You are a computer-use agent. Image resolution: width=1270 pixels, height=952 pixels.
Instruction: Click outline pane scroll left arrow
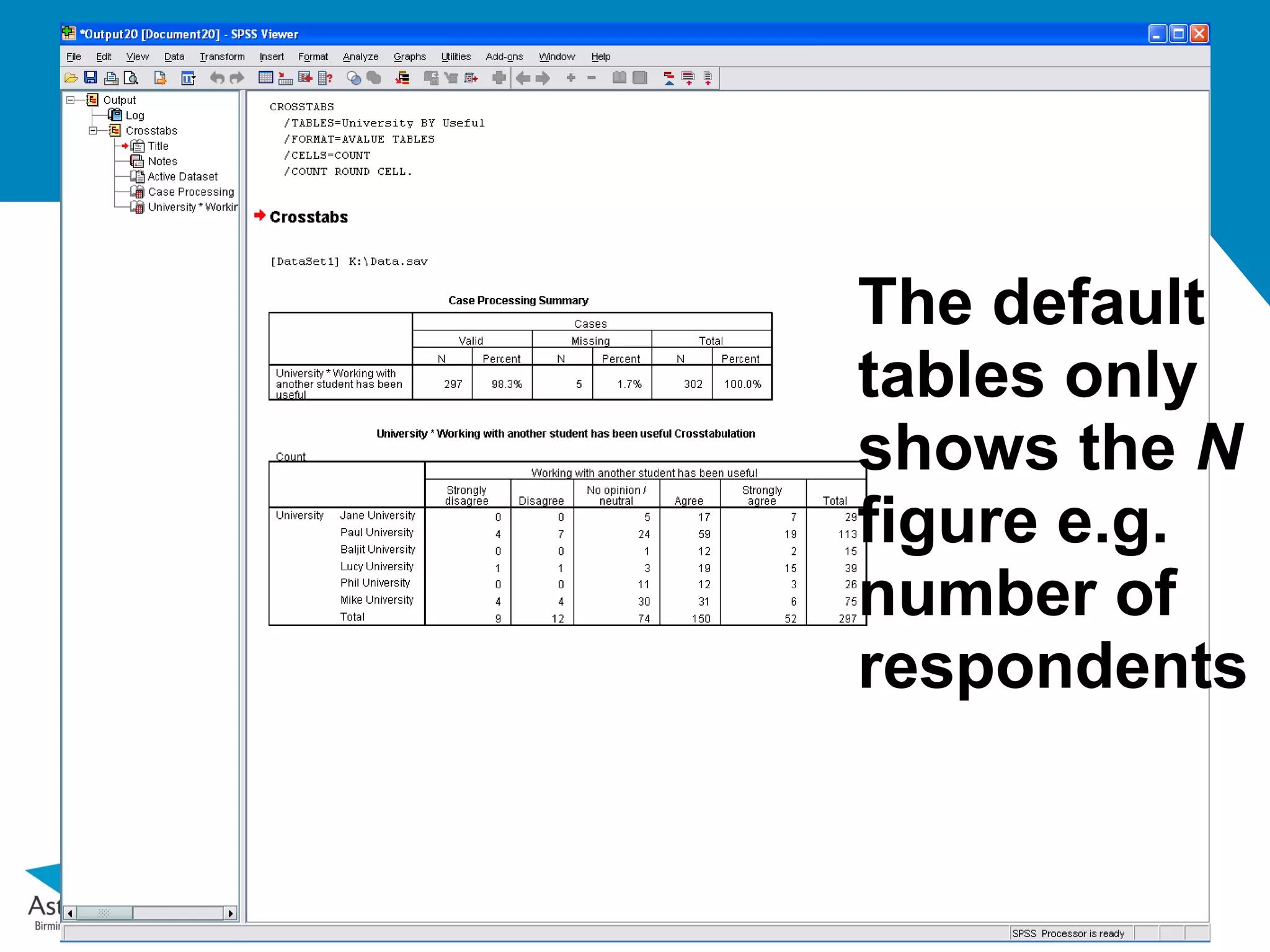pyautogui.click(x=70, y=913)
